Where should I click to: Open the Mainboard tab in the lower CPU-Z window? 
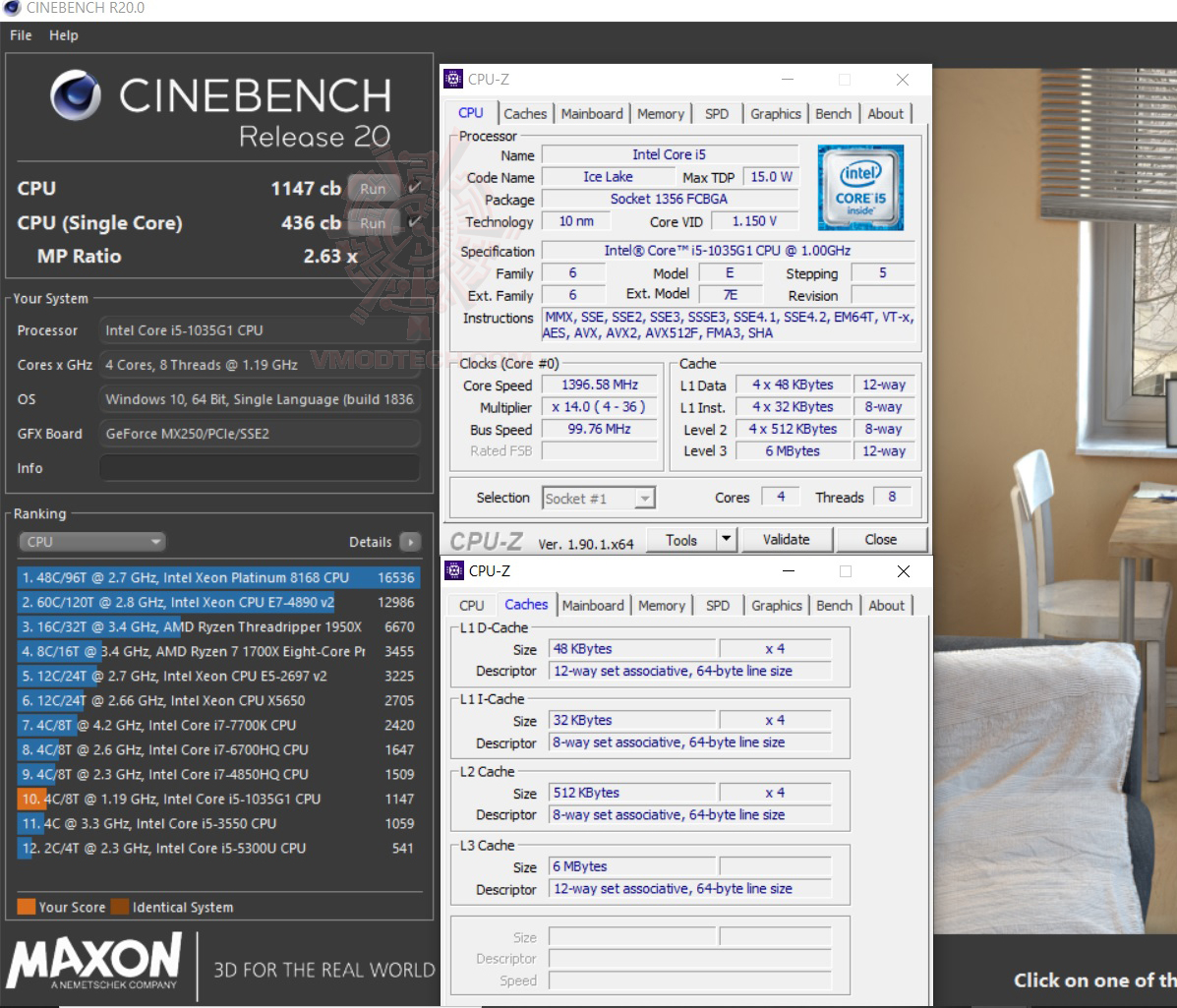click(x=593, y=606)
